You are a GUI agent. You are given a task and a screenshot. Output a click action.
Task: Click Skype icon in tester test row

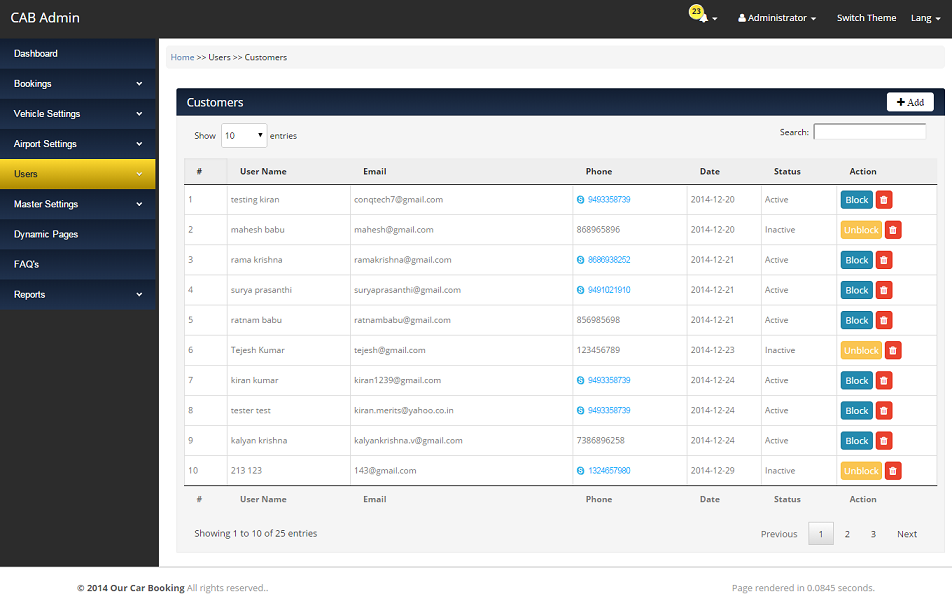pyautogui.click(x=580, y=410)
